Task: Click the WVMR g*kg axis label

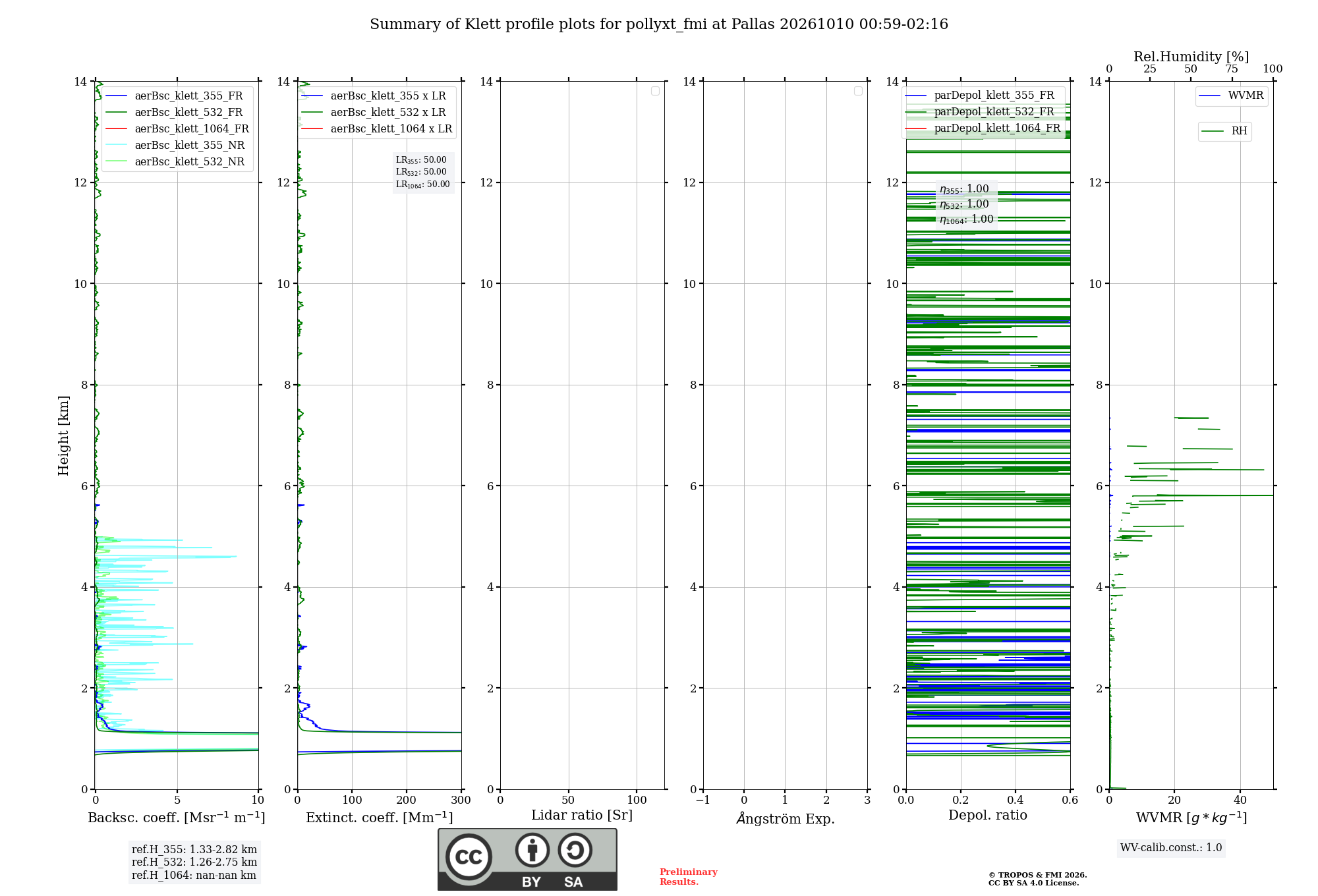Action: (x=1191, y=818)
